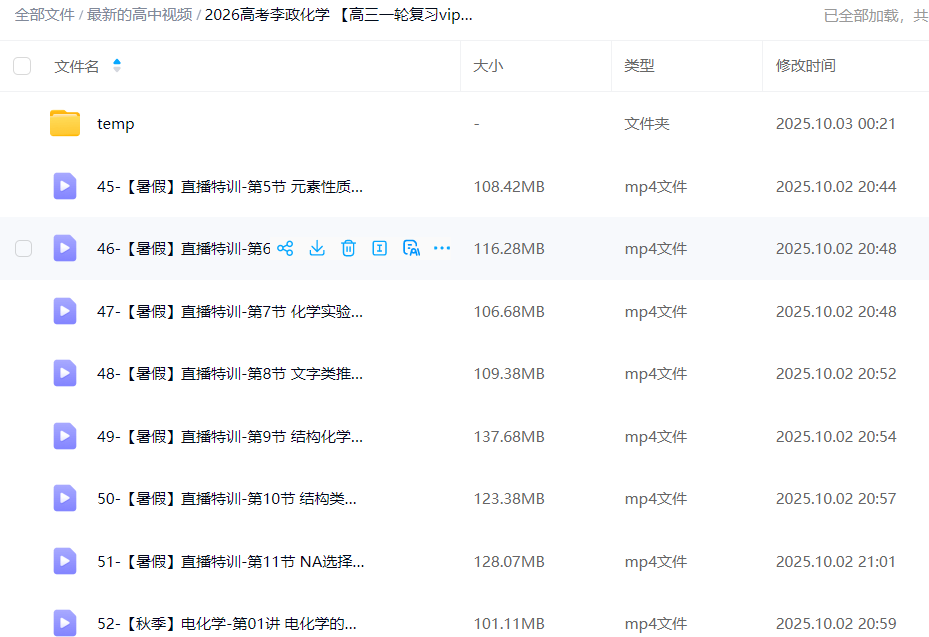Open more options ellipsis for file 46
Viewport: 929px width, 637px height.
coord(442,249)
